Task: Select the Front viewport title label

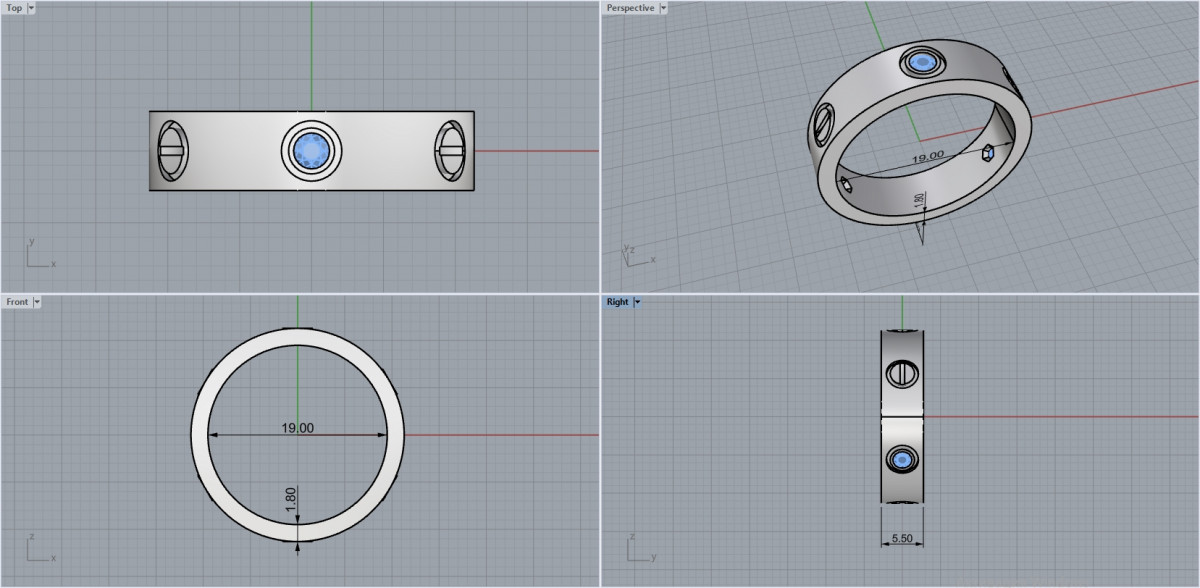Action: (17, 302)
